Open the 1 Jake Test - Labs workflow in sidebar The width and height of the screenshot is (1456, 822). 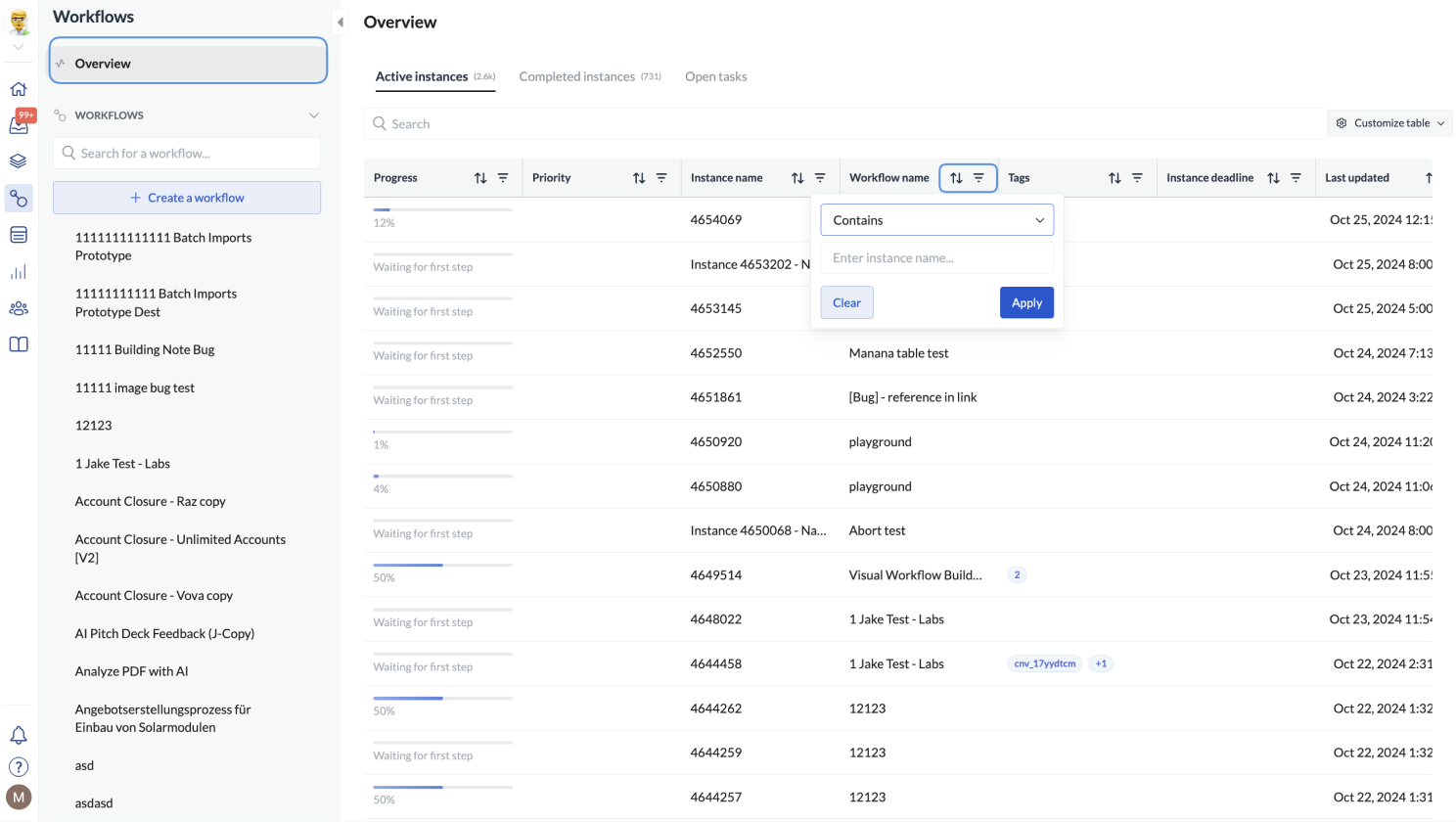pyautogui.click(x=122, y=464)
